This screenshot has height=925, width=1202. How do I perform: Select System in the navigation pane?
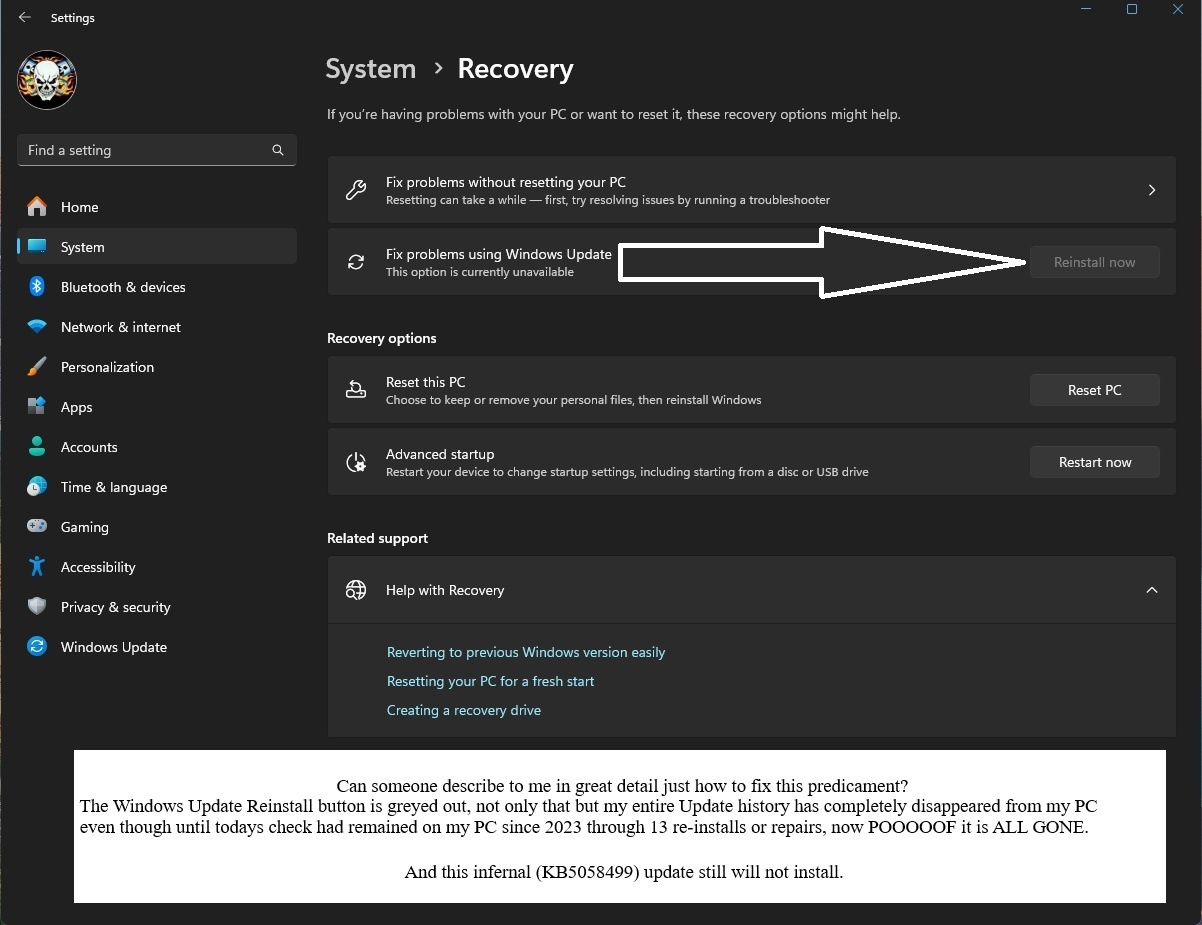[82, 246]
